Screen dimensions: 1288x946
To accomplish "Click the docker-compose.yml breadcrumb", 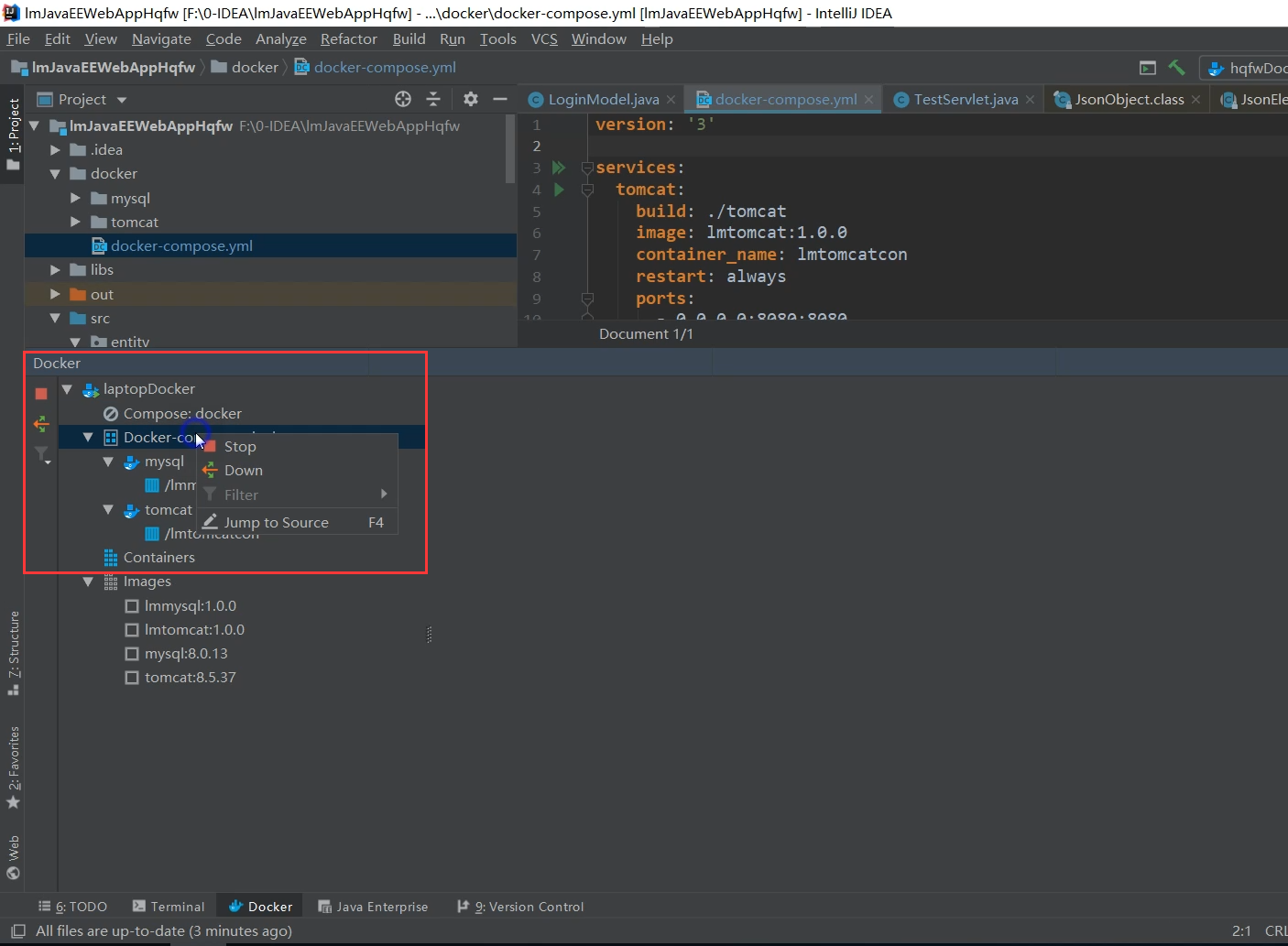I will click(x=385, y=67).
